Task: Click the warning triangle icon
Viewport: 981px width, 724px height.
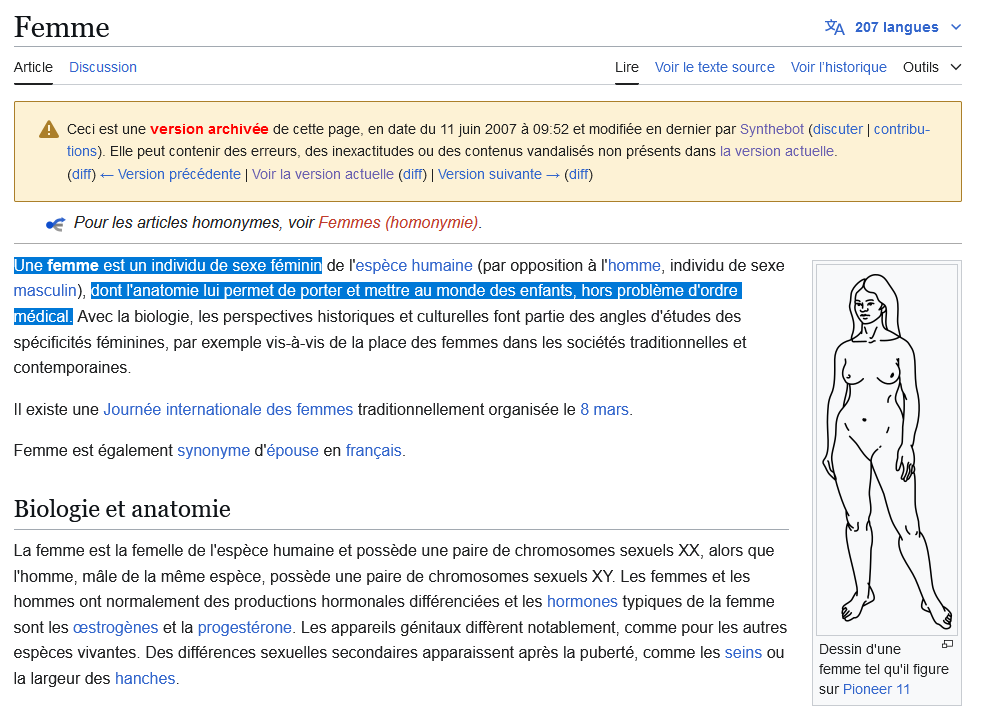Action: 49,130
